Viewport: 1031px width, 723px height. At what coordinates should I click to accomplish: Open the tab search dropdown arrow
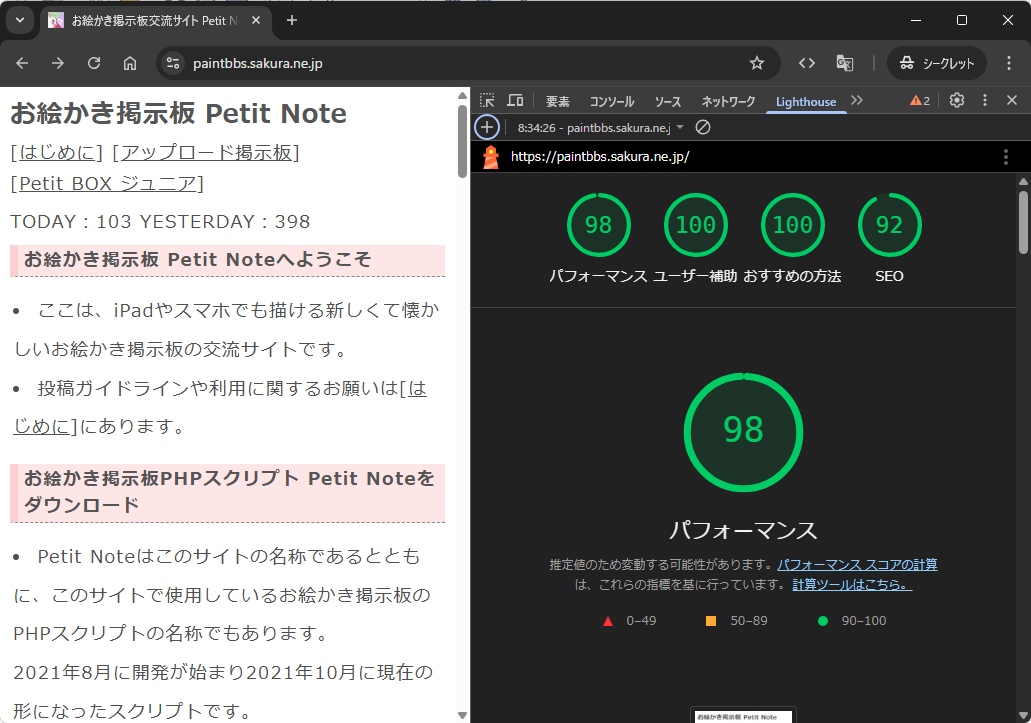[20, 20]
